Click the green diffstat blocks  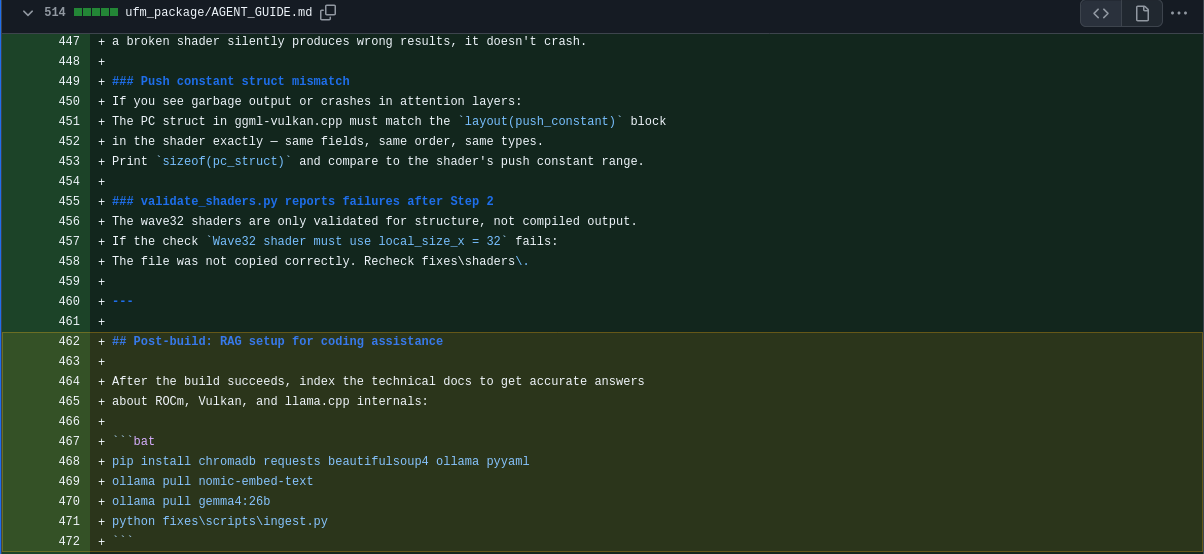point(96,13)
